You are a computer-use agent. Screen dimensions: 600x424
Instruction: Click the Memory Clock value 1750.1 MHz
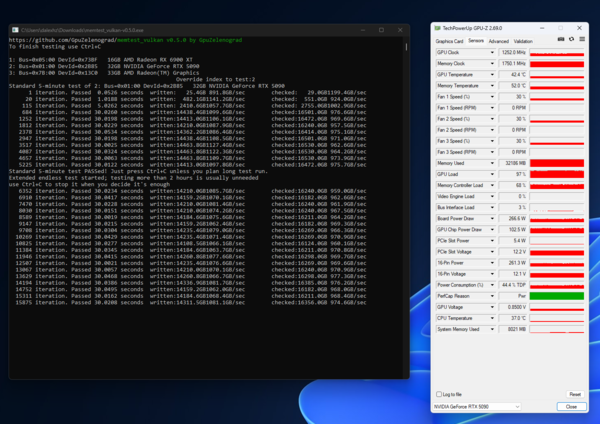tap(513, 64)
